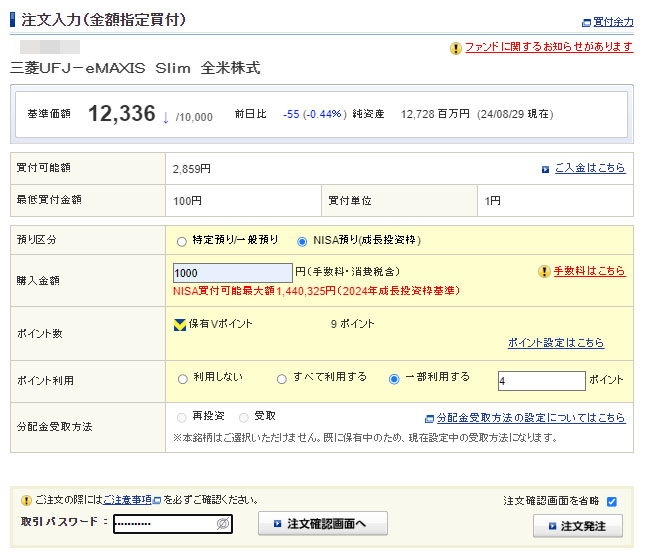Select 一部利用する radio button
This screenshot has width=645, height=559.
(394, 379)
